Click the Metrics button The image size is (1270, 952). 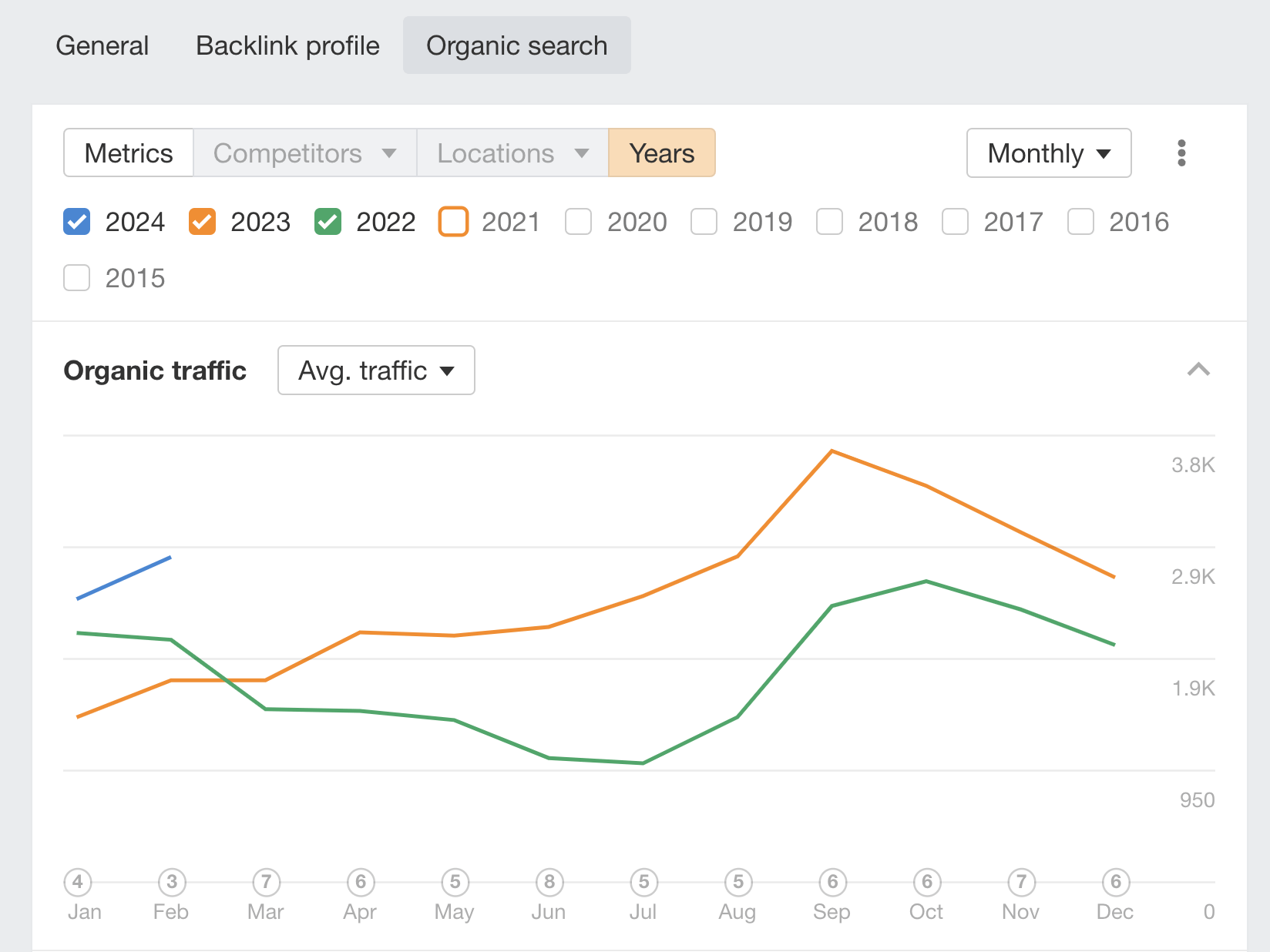(128, 153)
